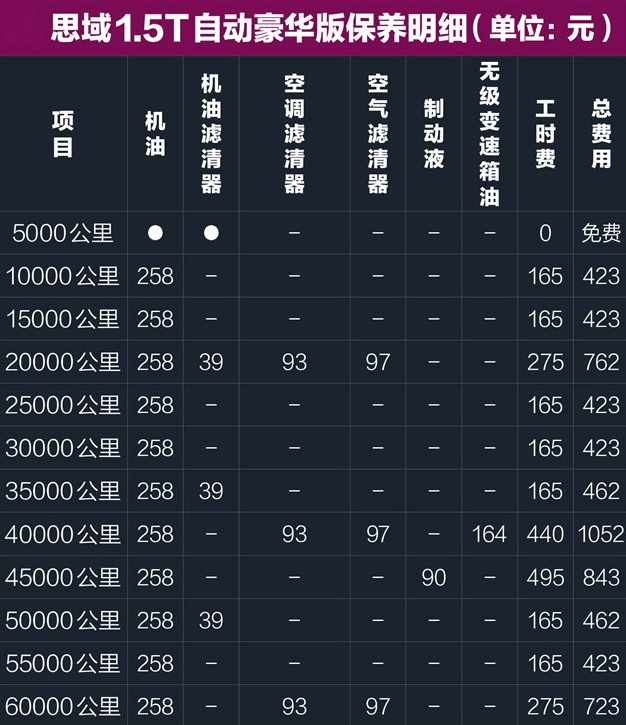Select the 45000公里 row label
This screenshot has width=626, height=725.
[63, 578]
